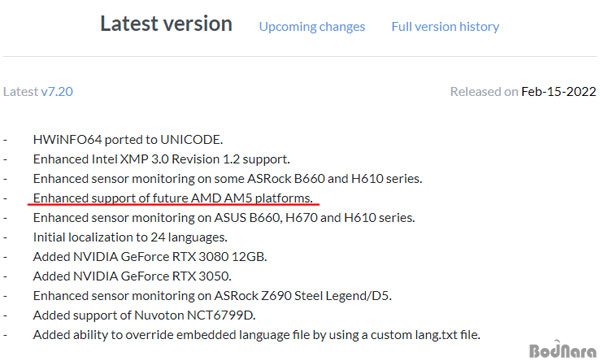Image resolution: width=600 pixels, height=361 pixels.
Task: Click the Feb-15-2022 release date
Action: (558, 91)
